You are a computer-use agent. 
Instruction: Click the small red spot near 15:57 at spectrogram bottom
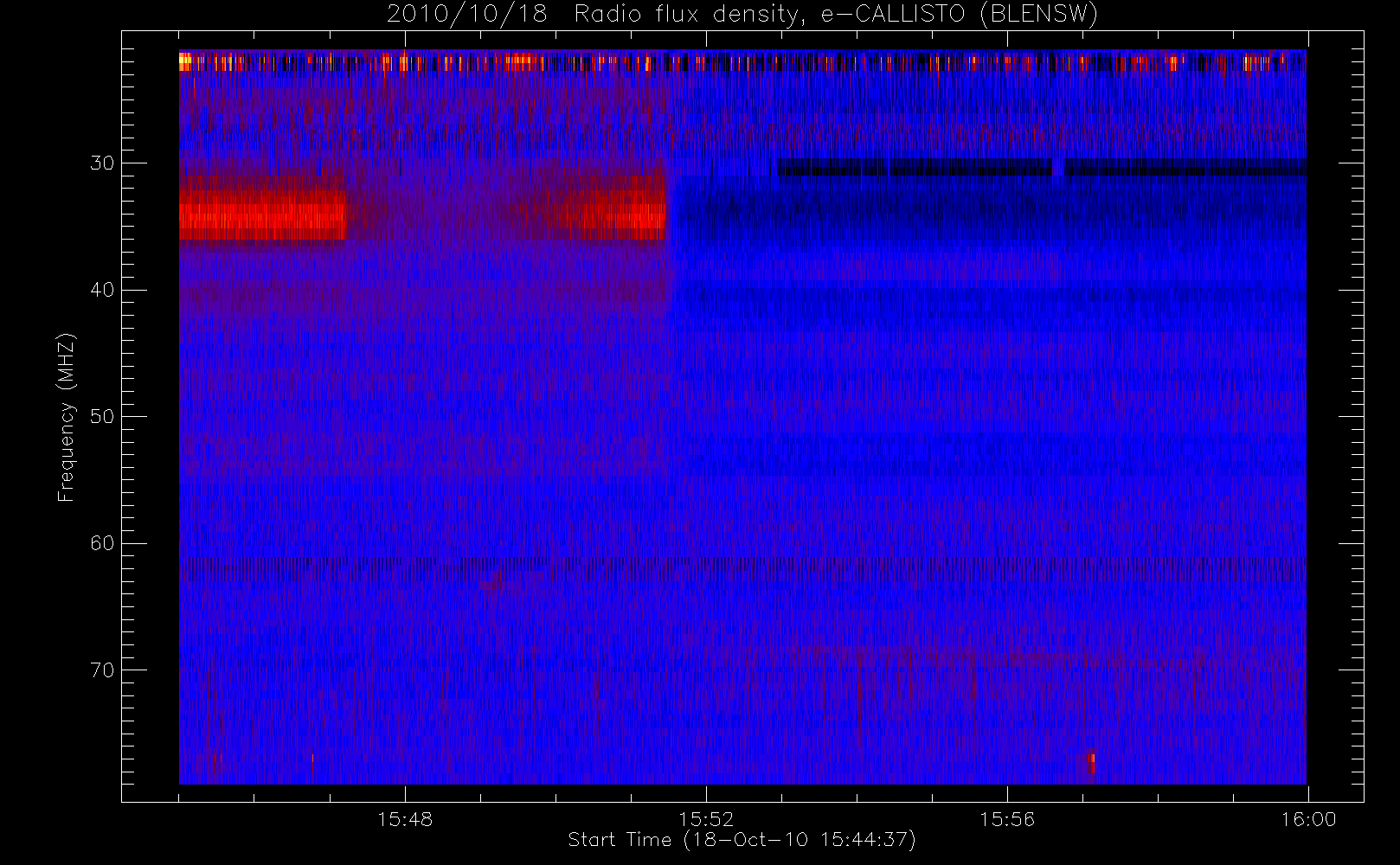(1092, 764)
